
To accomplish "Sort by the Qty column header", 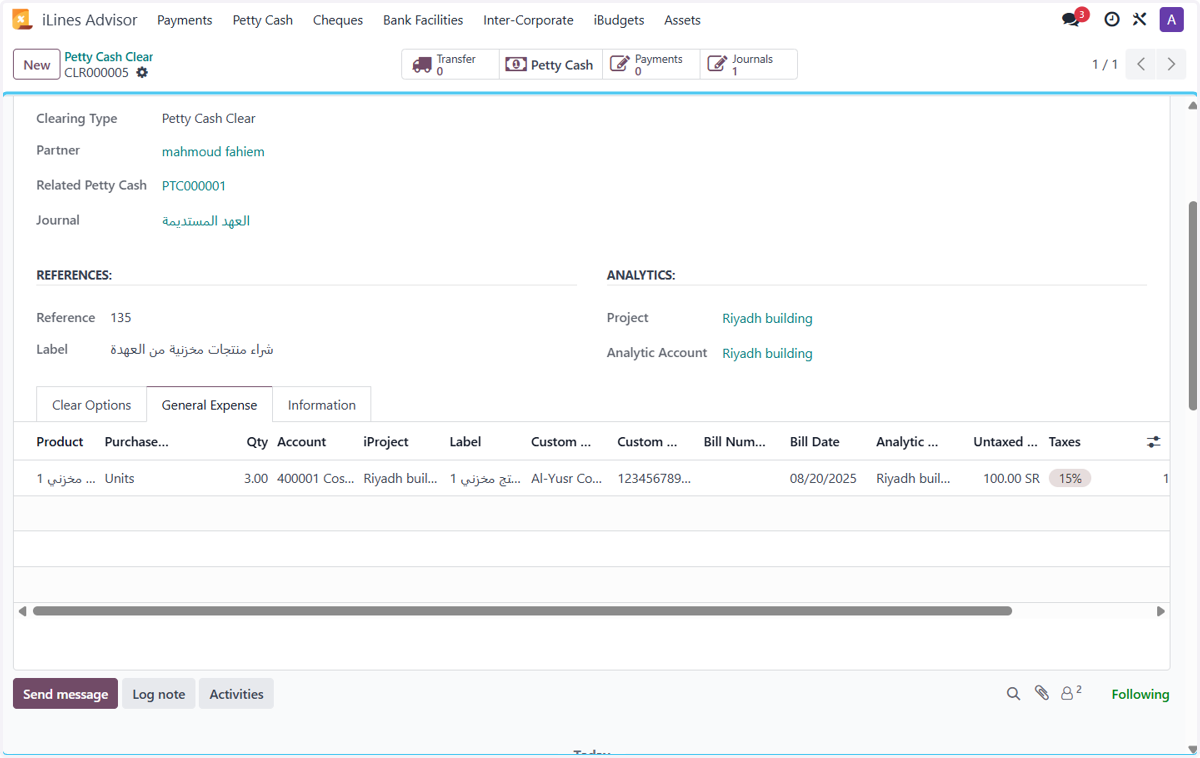I will tap(257, 442).
